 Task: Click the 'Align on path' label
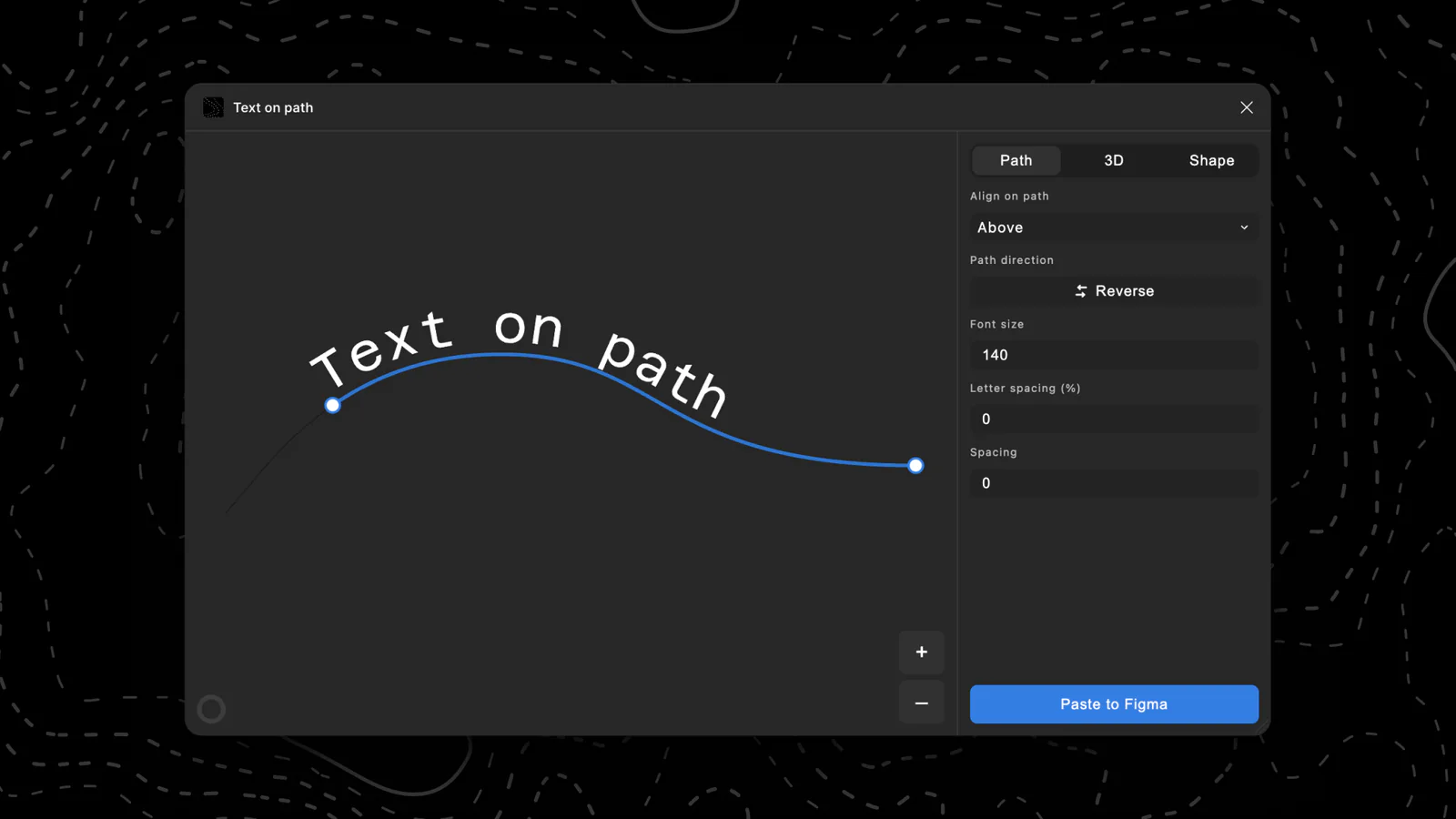[1009, 196]
